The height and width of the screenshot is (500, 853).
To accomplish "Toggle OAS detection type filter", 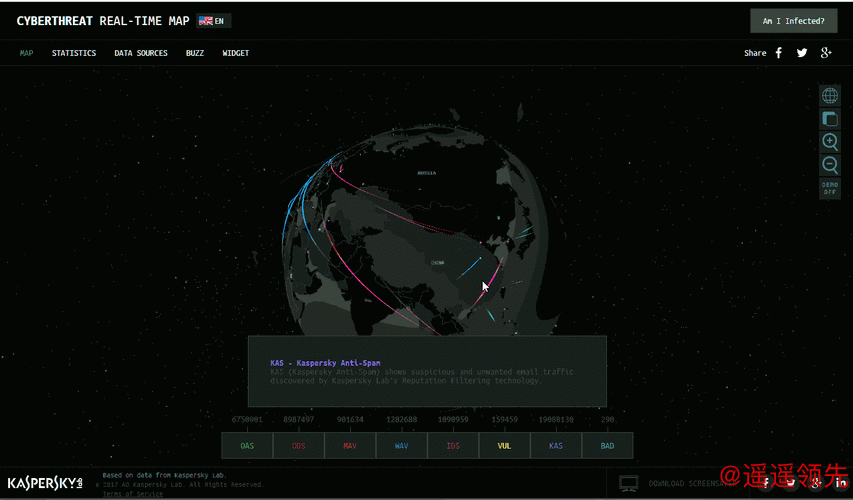I will (246, 446).
